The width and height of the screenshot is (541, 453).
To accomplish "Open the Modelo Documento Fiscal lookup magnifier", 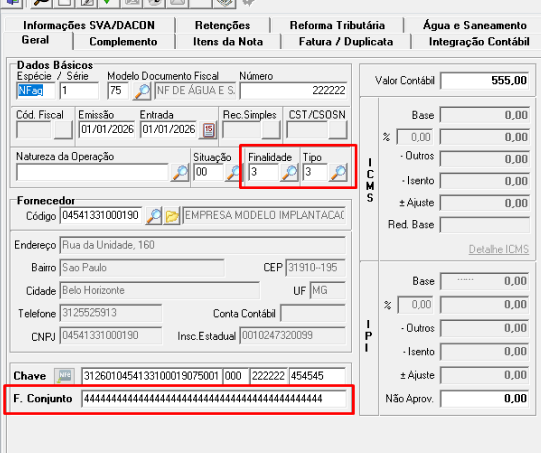I will (x=142, y=91).
